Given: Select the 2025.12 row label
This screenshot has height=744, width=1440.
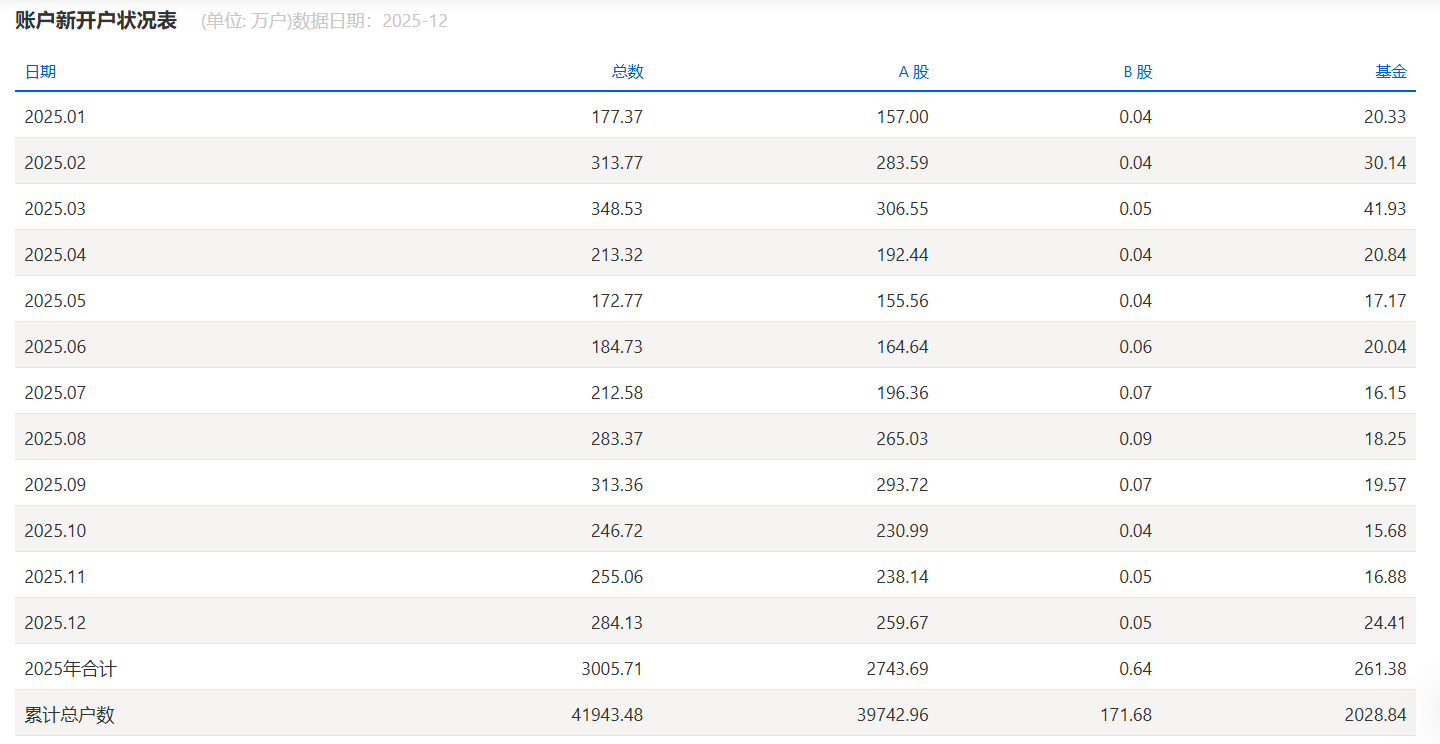Looking at the screenshot, I should (55, 621).
